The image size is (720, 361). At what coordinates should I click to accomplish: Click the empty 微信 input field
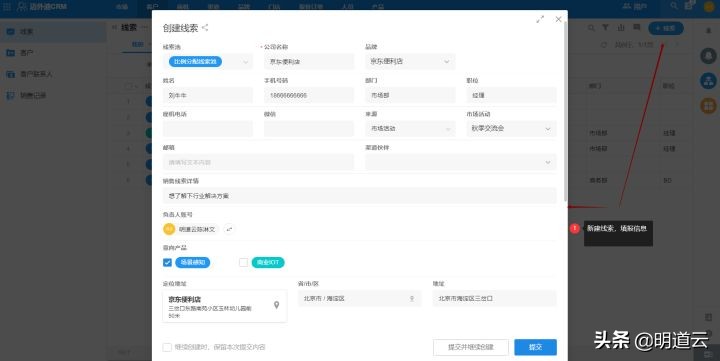click(x=309, y=129)
